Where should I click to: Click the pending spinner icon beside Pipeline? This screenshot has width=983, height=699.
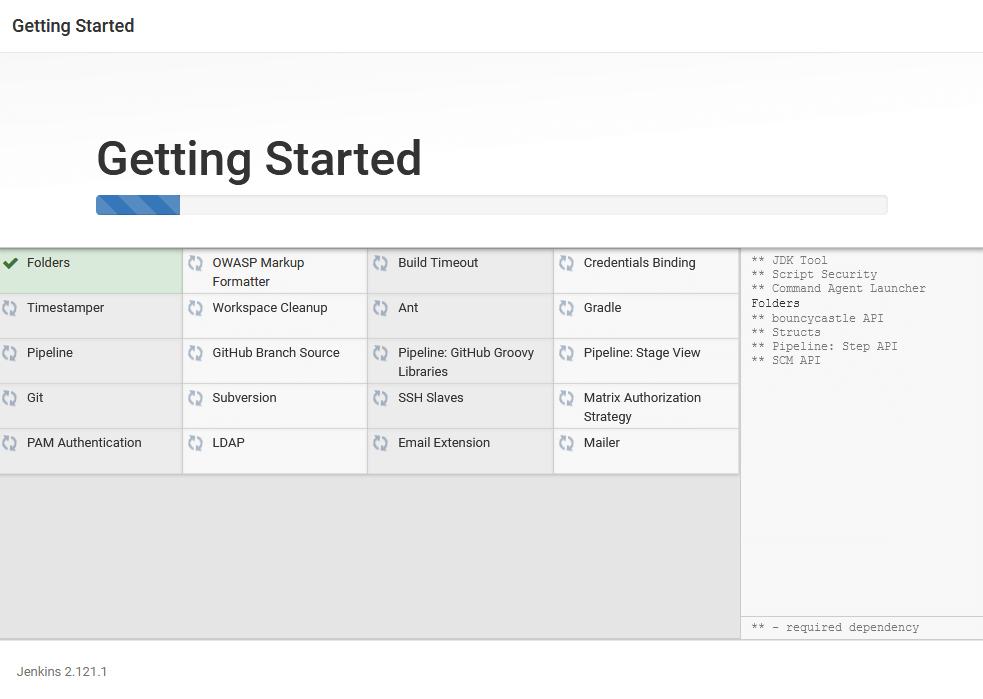pyautogui.click(x=9, y=354)
